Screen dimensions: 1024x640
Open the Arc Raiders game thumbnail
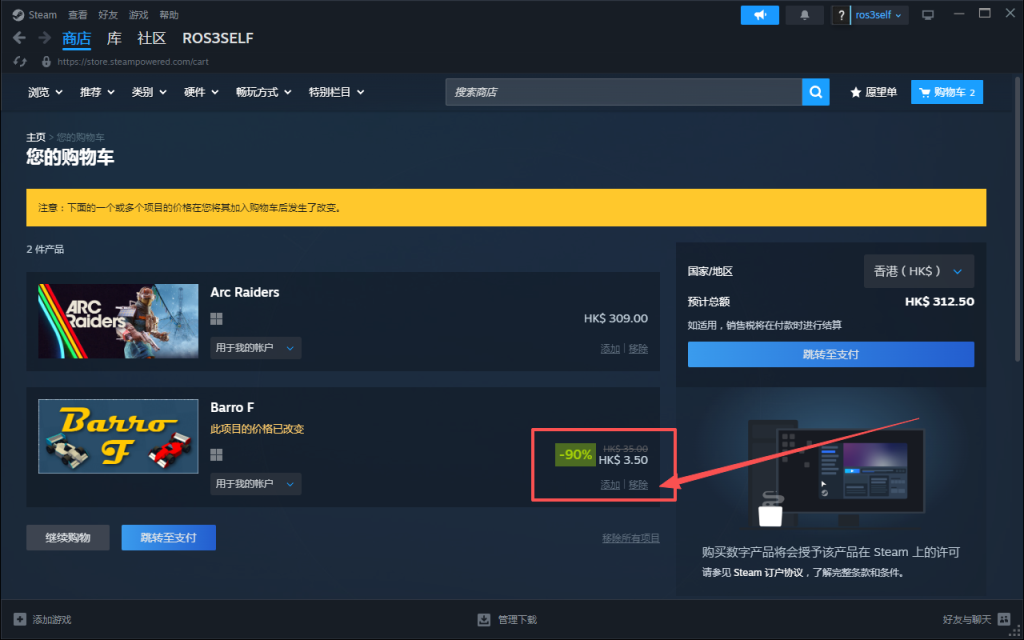104,321
